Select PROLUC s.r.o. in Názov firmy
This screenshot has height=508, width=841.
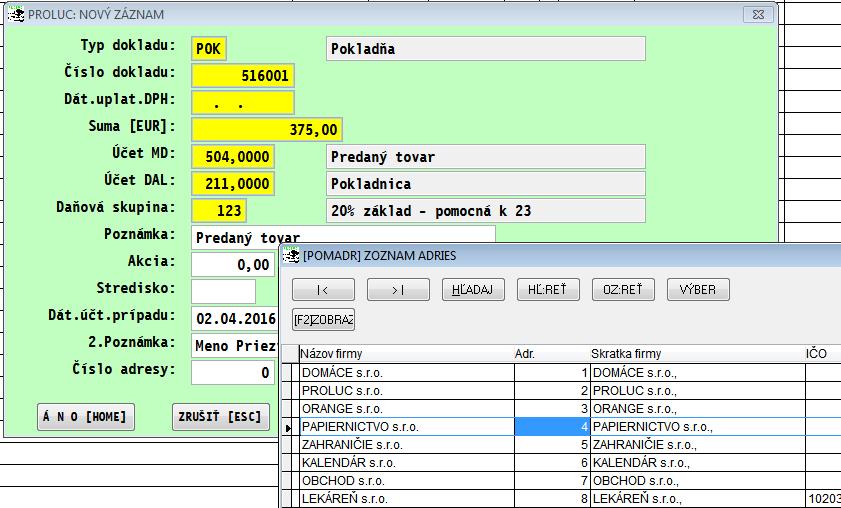[407, 391]
